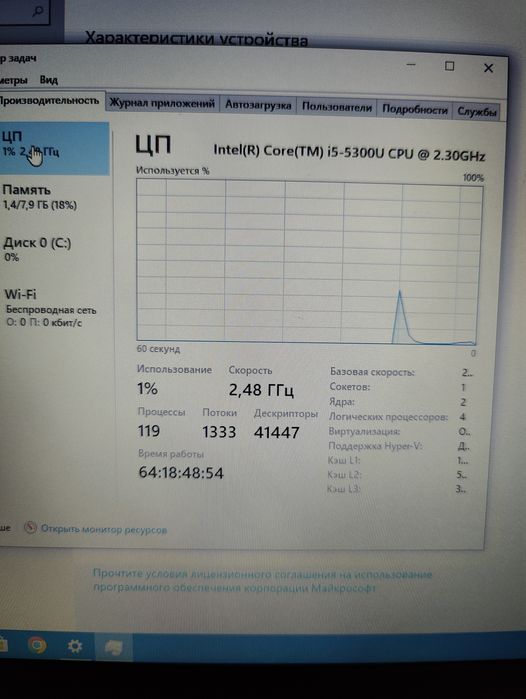Click Открыть монитор ресурсов link

point(104,529)
